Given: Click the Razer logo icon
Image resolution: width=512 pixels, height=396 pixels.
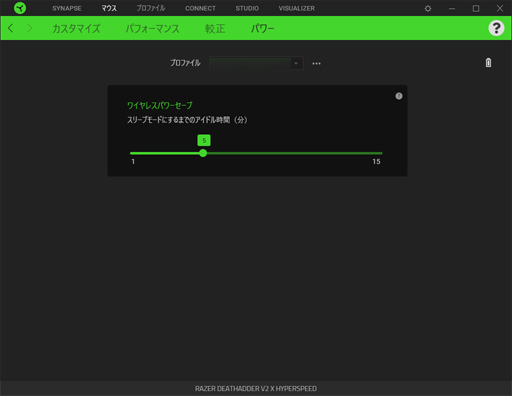Looking at the screenshot, I should (x=20, y=8).
